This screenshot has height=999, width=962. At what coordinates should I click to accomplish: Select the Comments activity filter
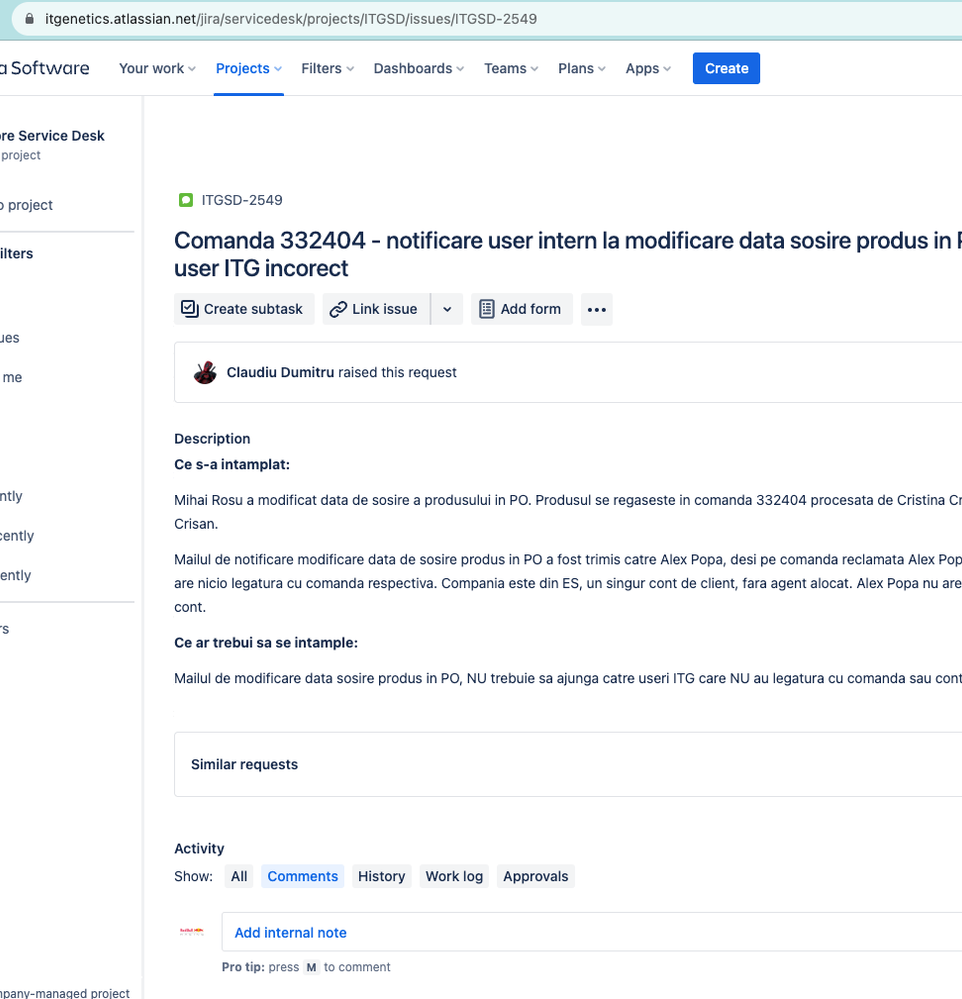pos(303,876)
